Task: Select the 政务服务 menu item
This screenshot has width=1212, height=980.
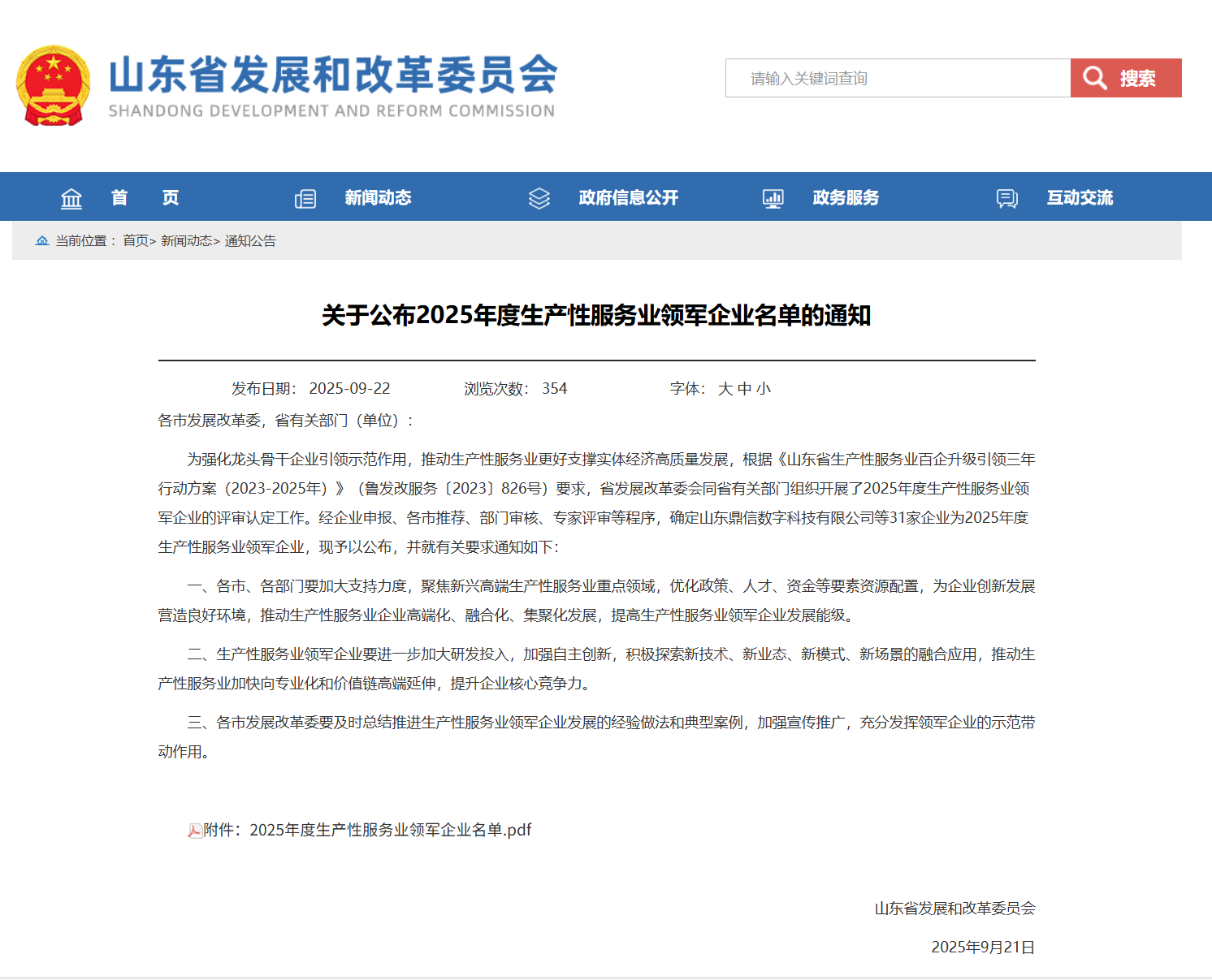Action: point(846,197)
